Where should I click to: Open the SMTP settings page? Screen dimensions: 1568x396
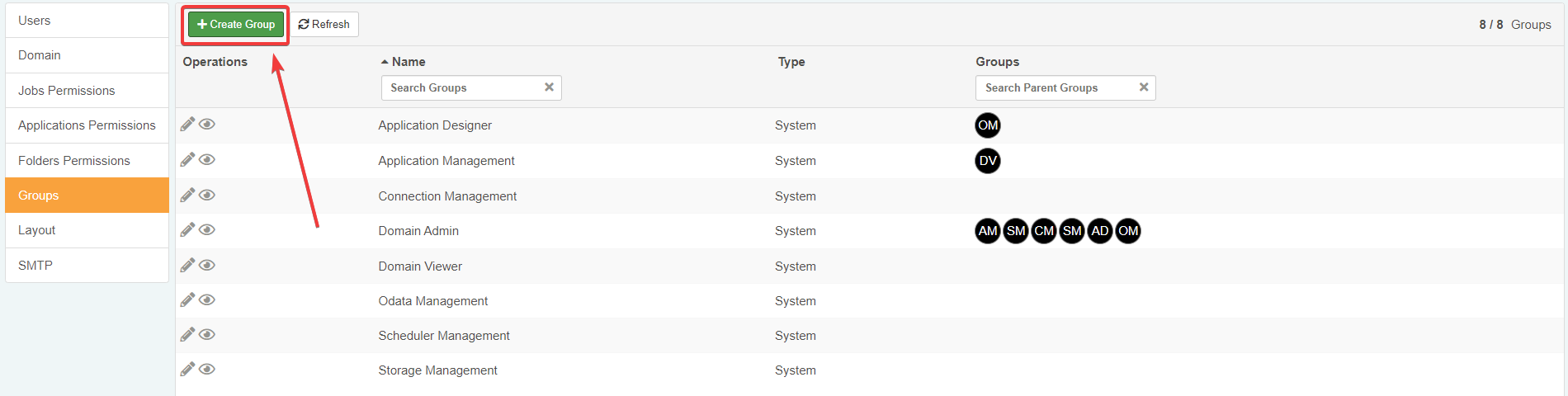[35, 266]
